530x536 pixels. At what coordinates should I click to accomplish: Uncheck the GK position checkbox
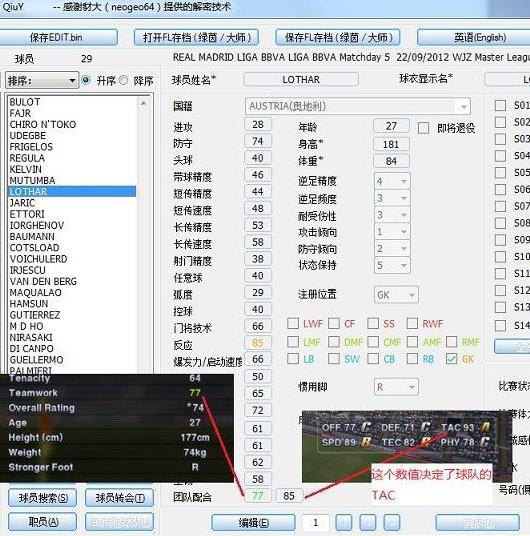[451, 359]
